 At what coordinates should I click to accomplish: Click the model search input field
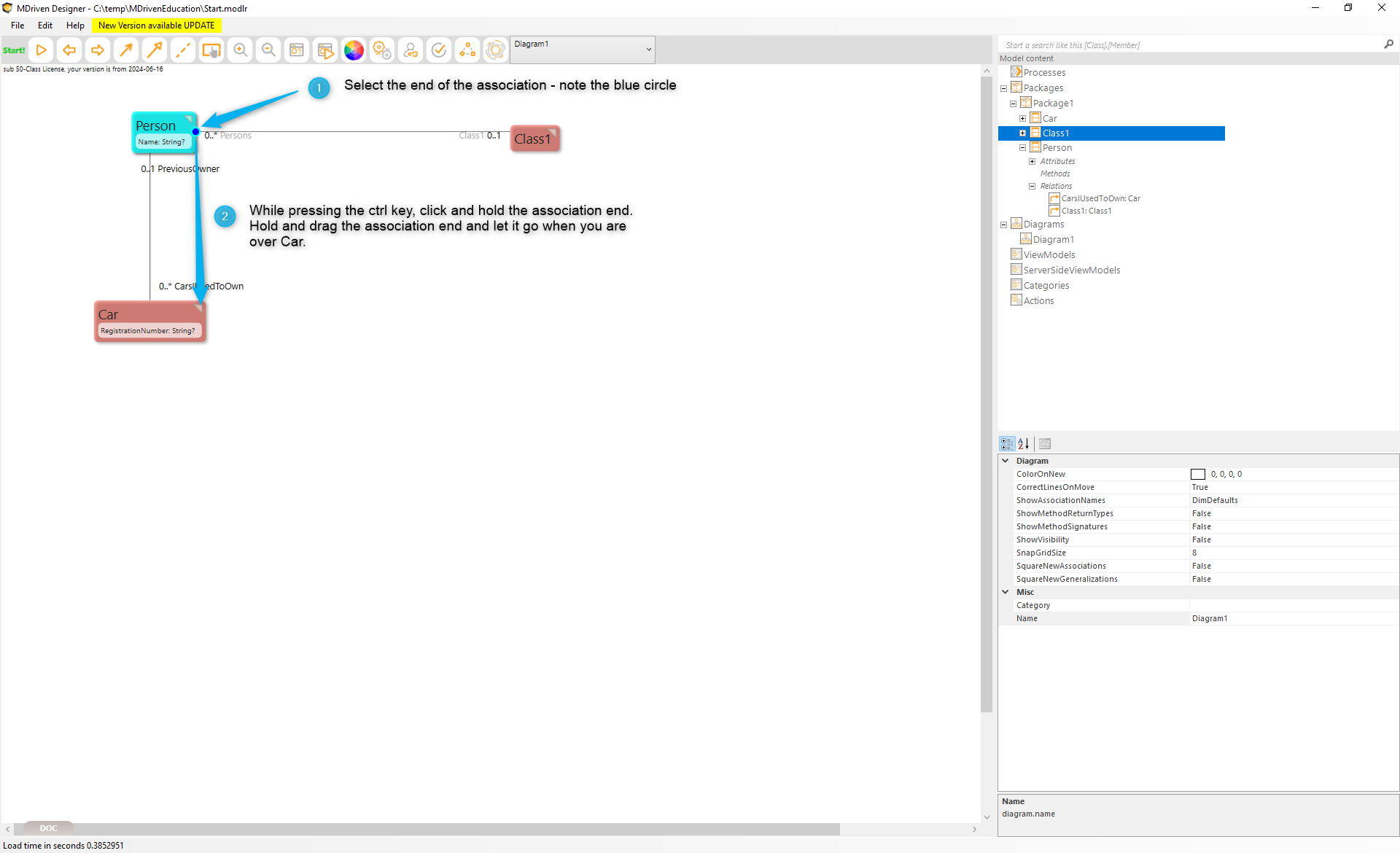click(x=1189, y=45)
